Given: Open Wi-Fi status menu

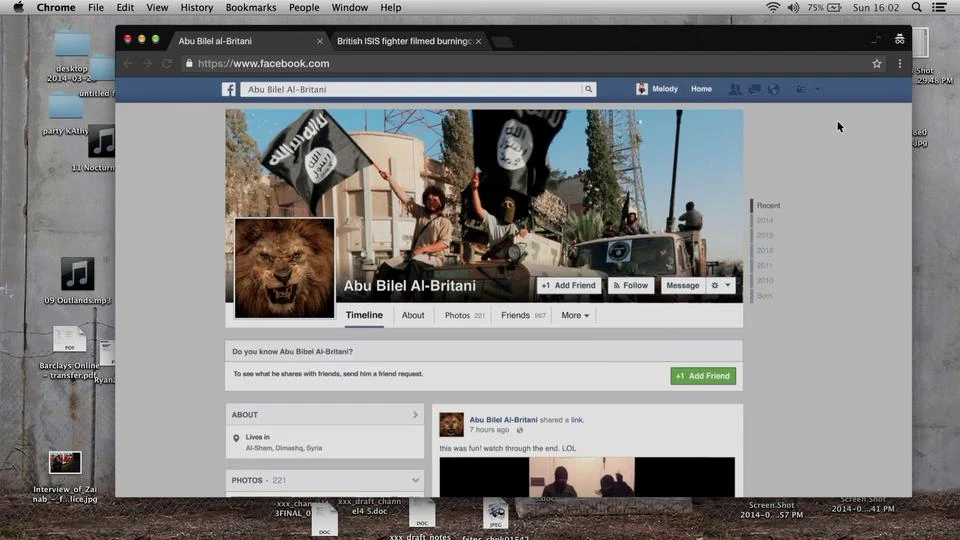Looking at the screenshot, I should pos(773,7).
